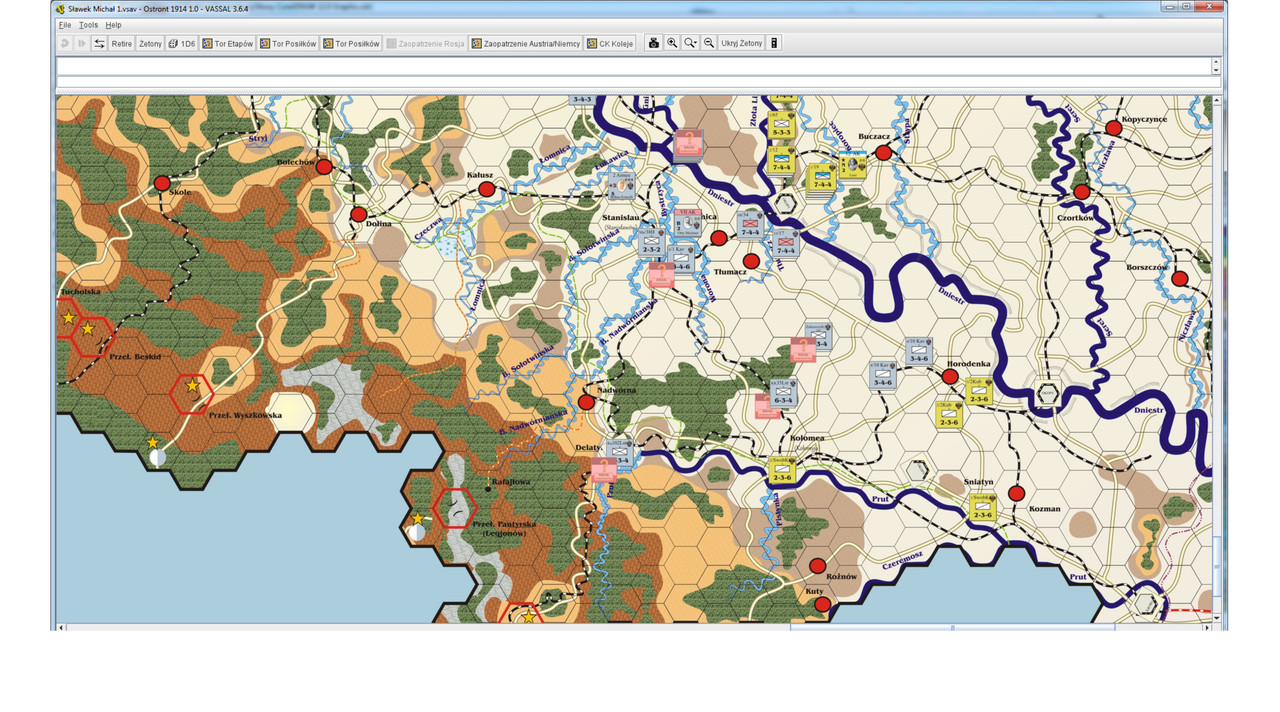Click the step forward arrow in the toolbar
The image size is (1280, 712).
pos(82,43)
